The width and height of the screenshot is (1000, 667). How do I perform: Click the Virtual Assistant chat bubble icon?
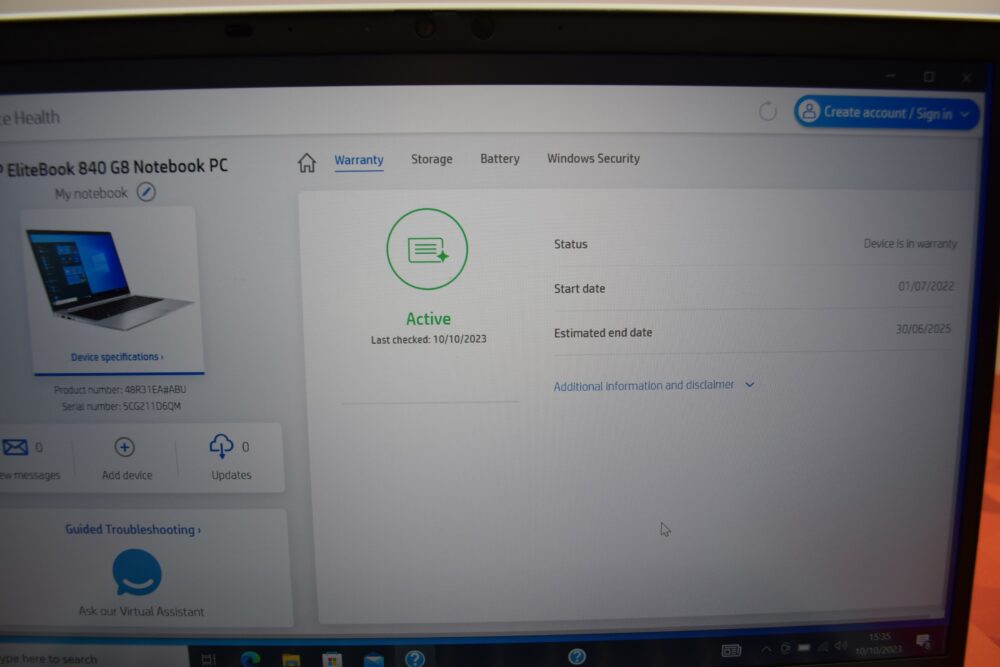tap(137, 572)
